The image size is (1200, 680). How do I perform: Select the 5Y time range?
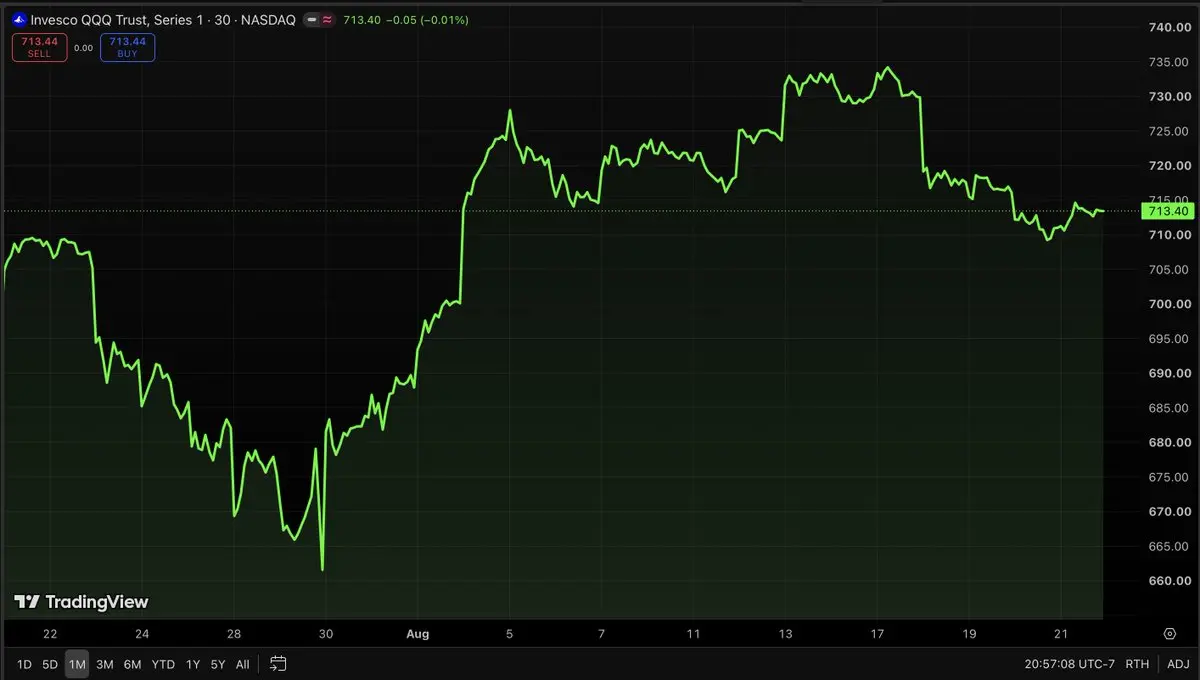pos(218,664)
